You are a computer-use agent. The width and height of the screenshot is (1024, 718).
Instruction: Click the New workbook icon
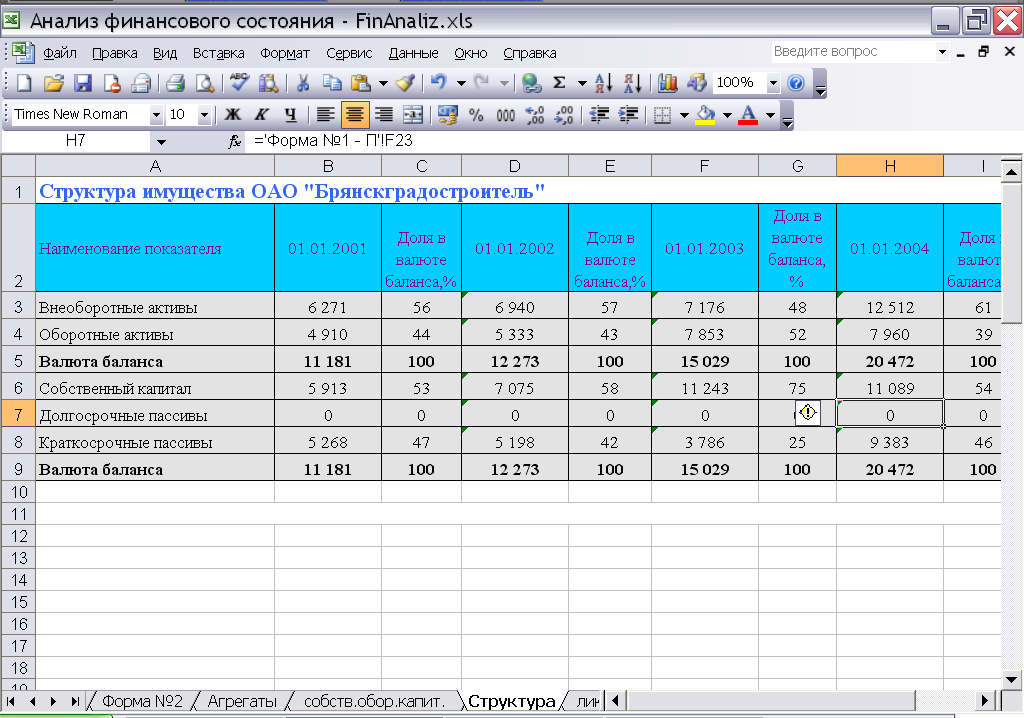[x=24, y=83]
